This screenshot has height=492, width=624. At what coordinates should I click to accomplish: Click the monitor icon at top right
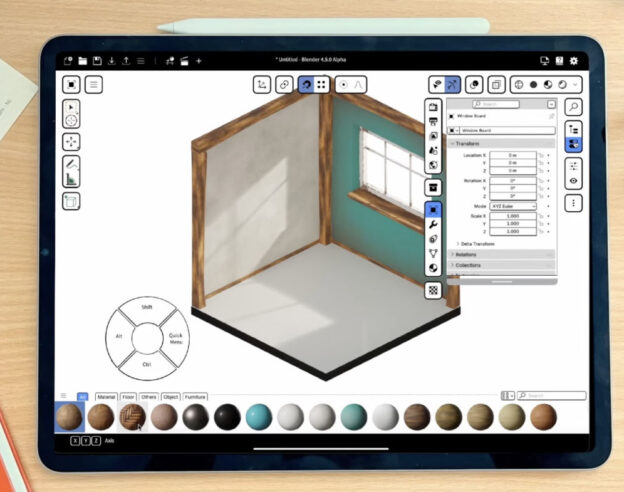click(x=544, y=61)
